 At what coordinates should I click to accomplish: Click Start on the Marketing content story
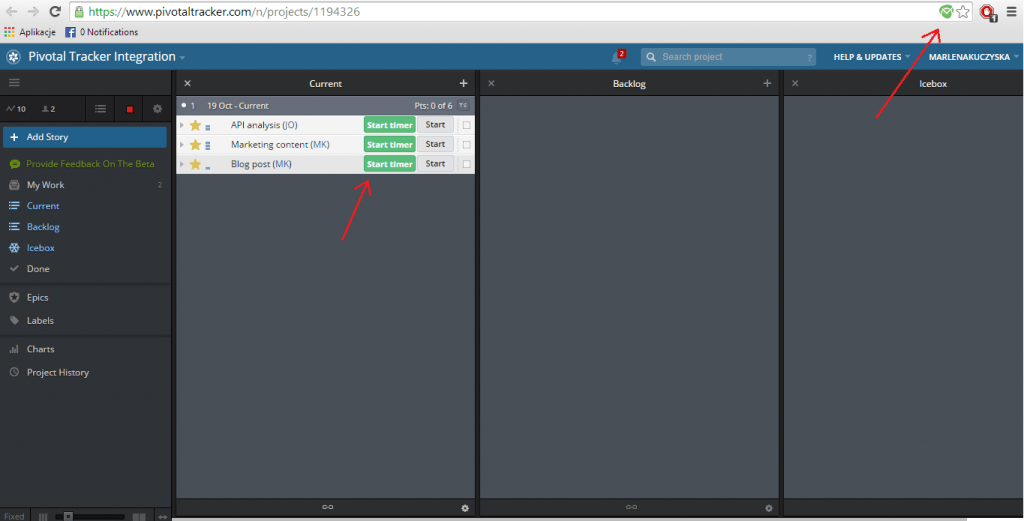435,144
